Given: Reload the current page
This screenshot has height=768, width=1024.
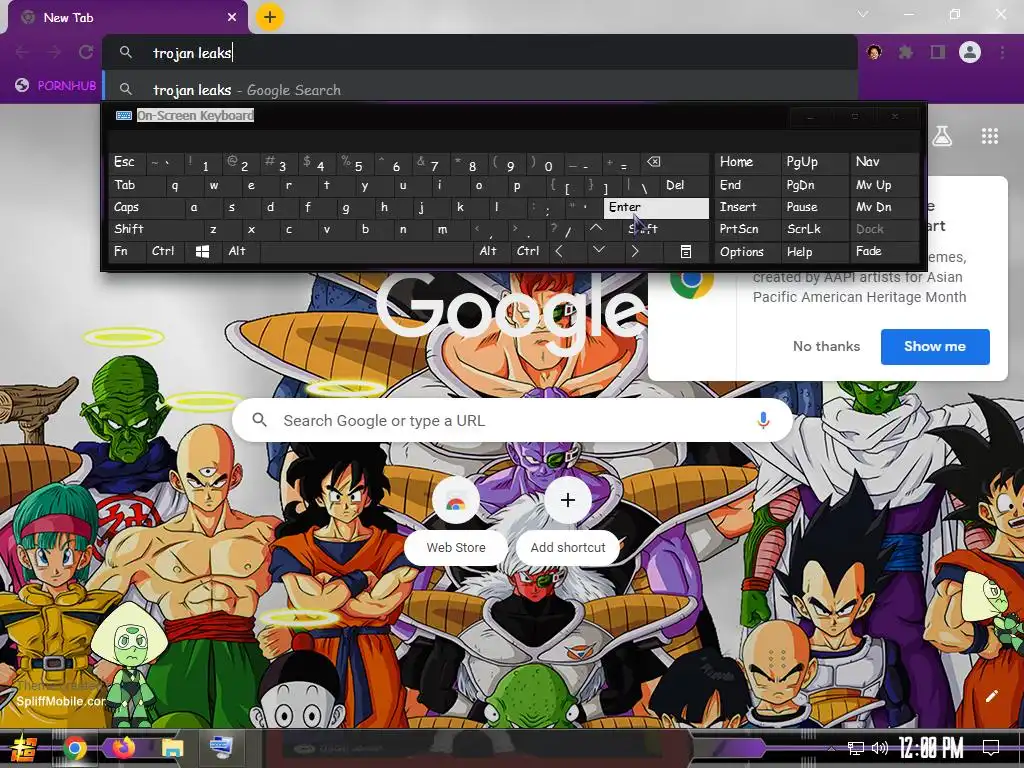Looking at the screenshot, I should pos(86,52).
